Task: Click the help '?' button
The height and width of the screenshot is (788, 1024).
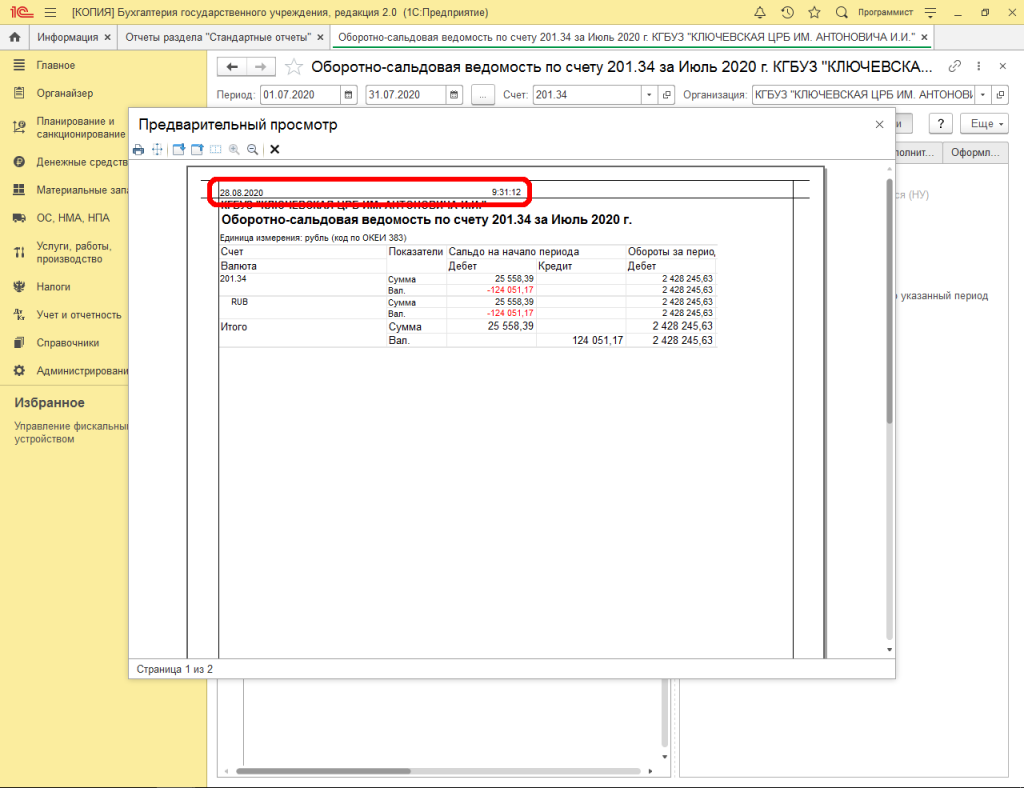Action: point(940,123)
